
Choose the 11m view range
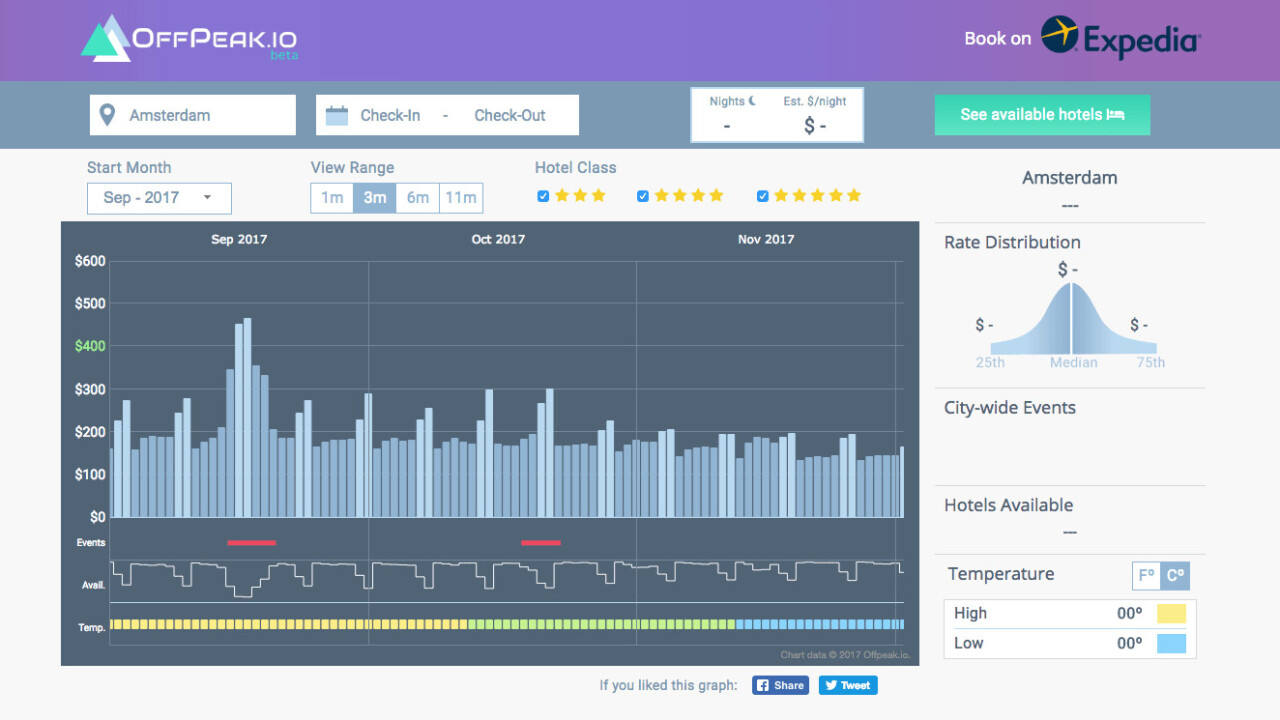(x=461, y=198)
